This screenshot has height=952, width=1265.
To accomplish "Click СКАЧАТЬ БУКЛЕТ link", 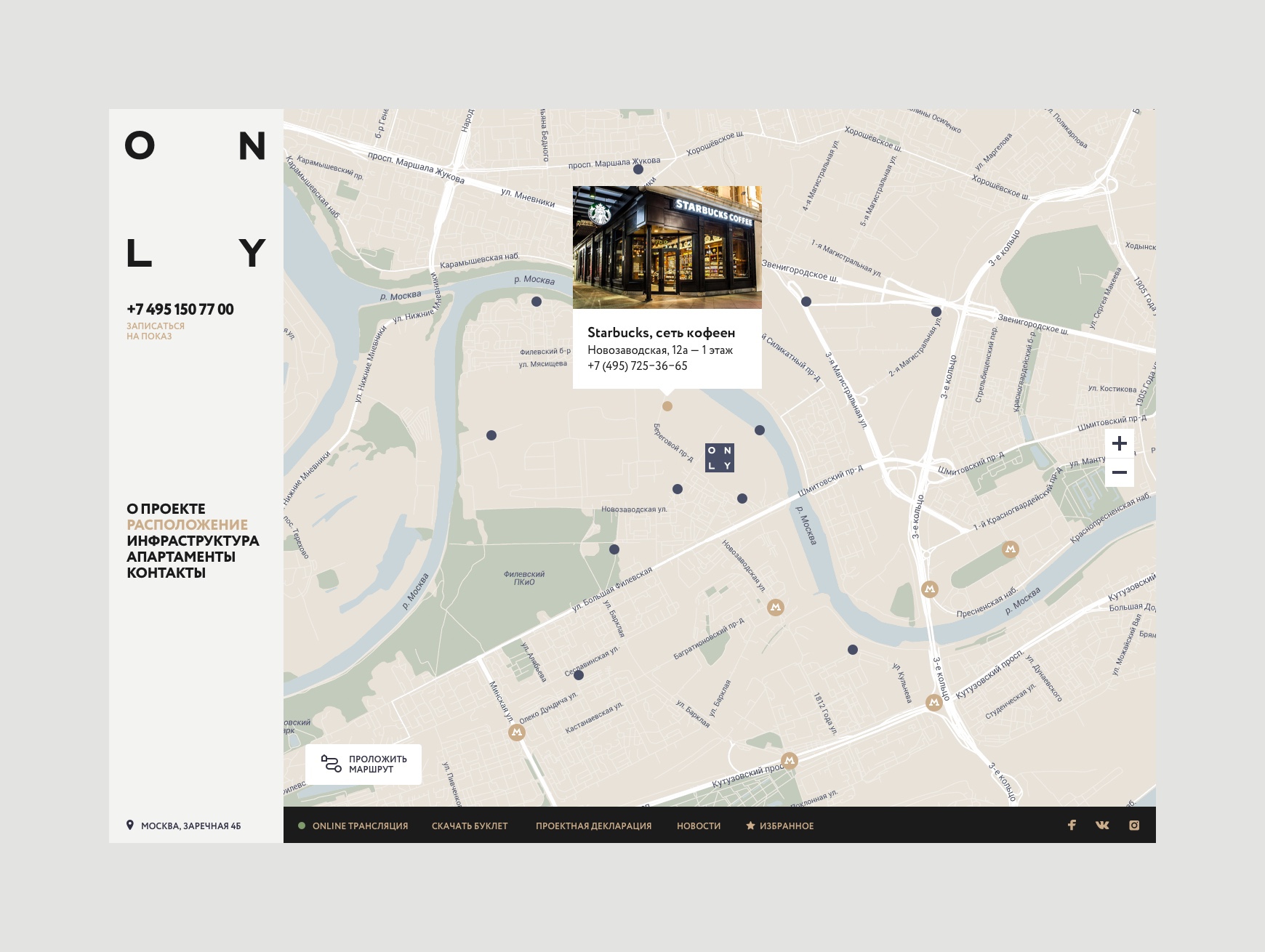I will point(470,826).
